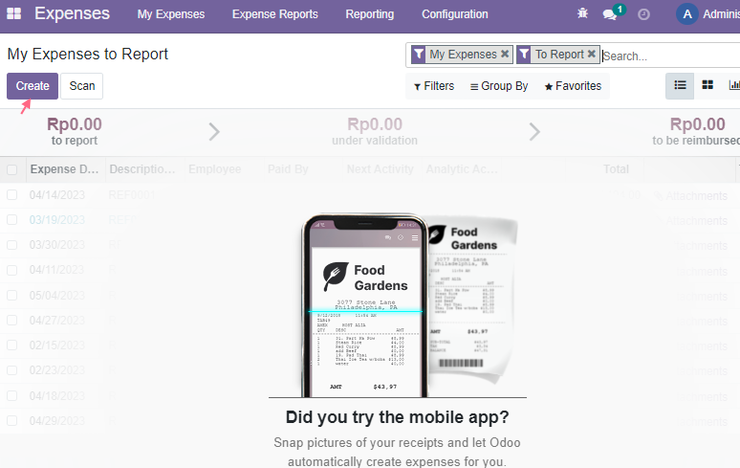
Task: Click the 02/15/2023 date cell
Action: pyautogui.click(x=57, y=346)
